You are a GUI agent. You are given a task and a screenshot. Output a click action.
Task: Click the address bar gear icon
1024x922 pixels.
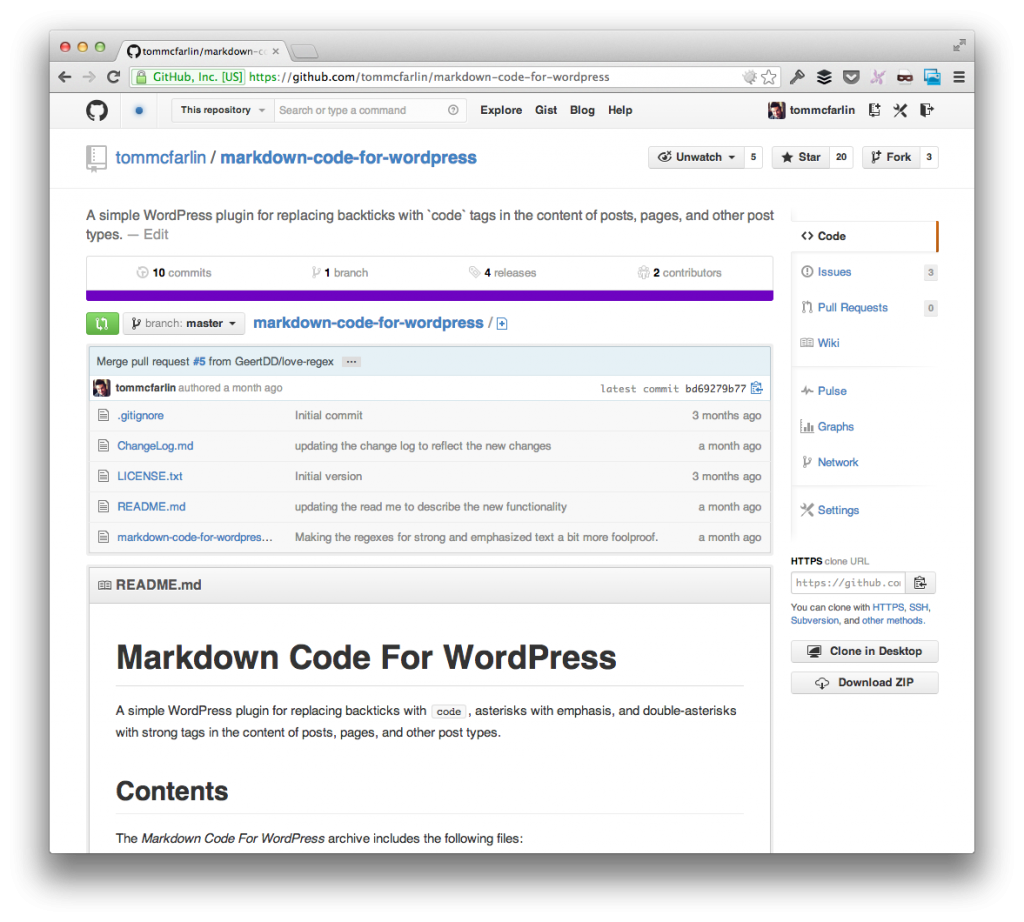click(x=750, y=77)
